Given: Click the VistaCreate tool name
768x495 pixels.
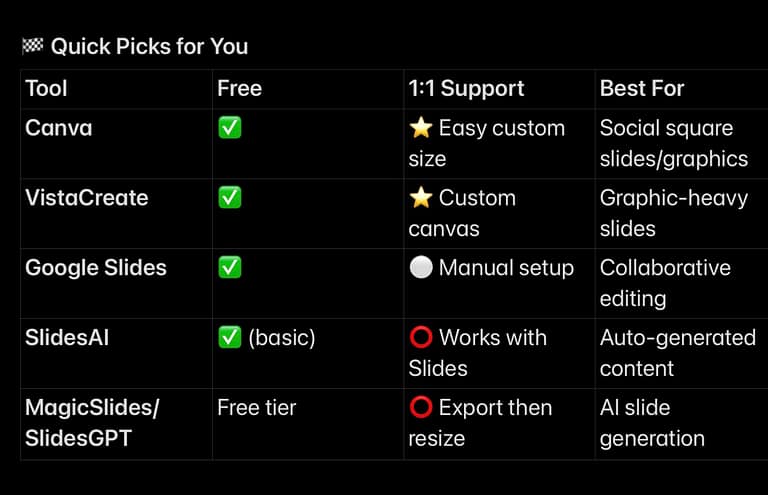Looking at the screenshot, I should click(x=86, y=198).
